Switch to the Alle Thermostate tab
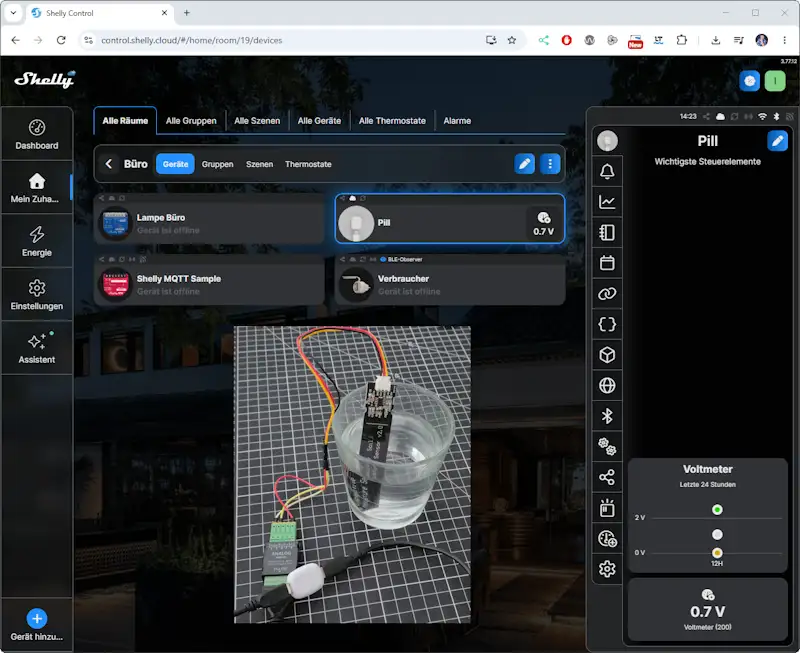Viewport: 800px width, 653px height. [392, 121]
